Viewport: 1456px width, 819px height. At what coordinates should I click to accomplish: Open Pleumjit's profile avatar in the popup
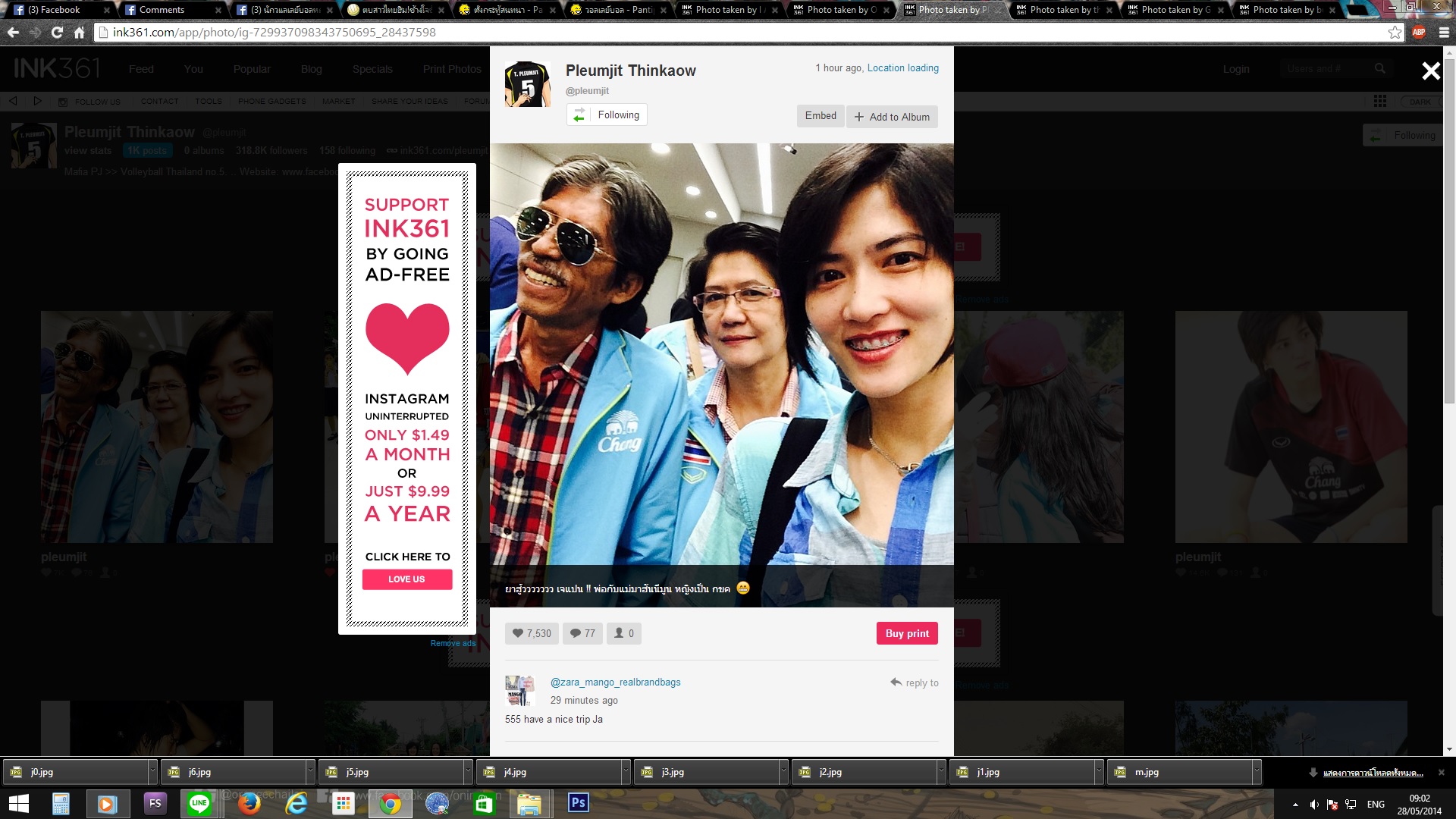tap(528, 84)
